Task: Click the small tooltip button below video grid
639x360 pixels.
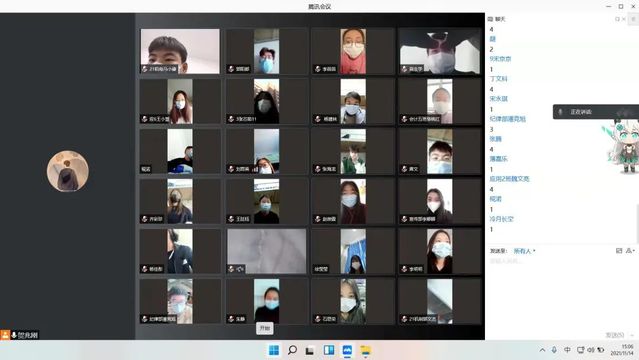Action: pyautogui.click(x=264, y=328)
